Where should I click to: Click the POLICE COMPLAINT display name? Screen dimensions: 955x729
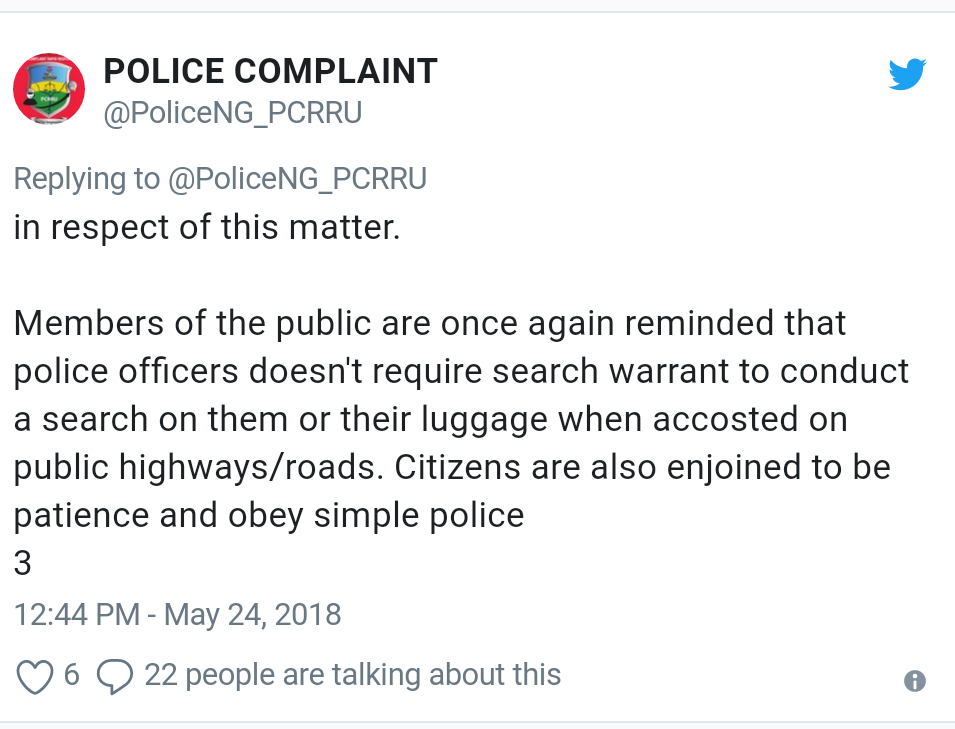(x=270, y=70)
